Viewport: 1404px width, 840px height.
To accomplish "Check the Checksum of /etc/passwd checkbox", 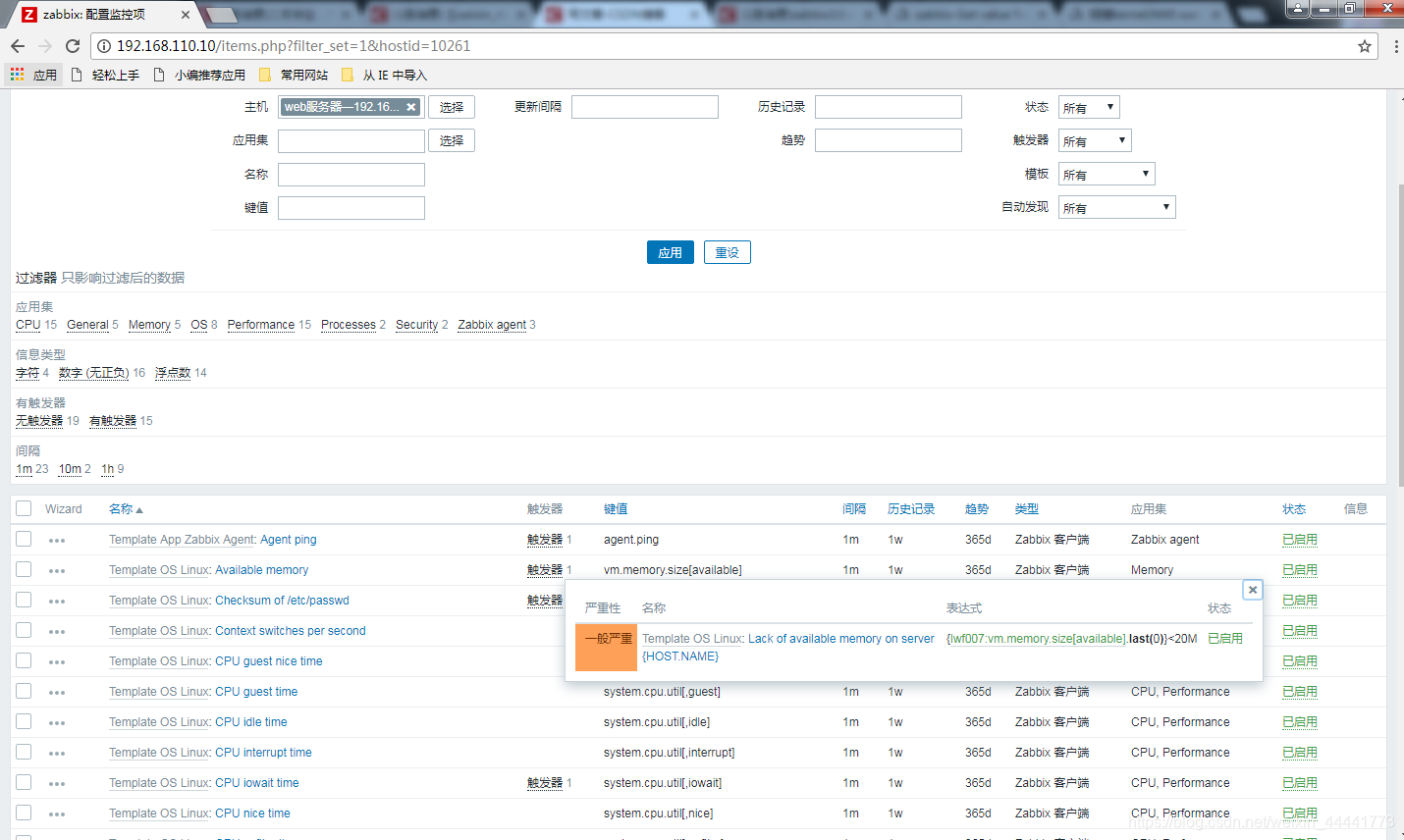I will point(24,600).
